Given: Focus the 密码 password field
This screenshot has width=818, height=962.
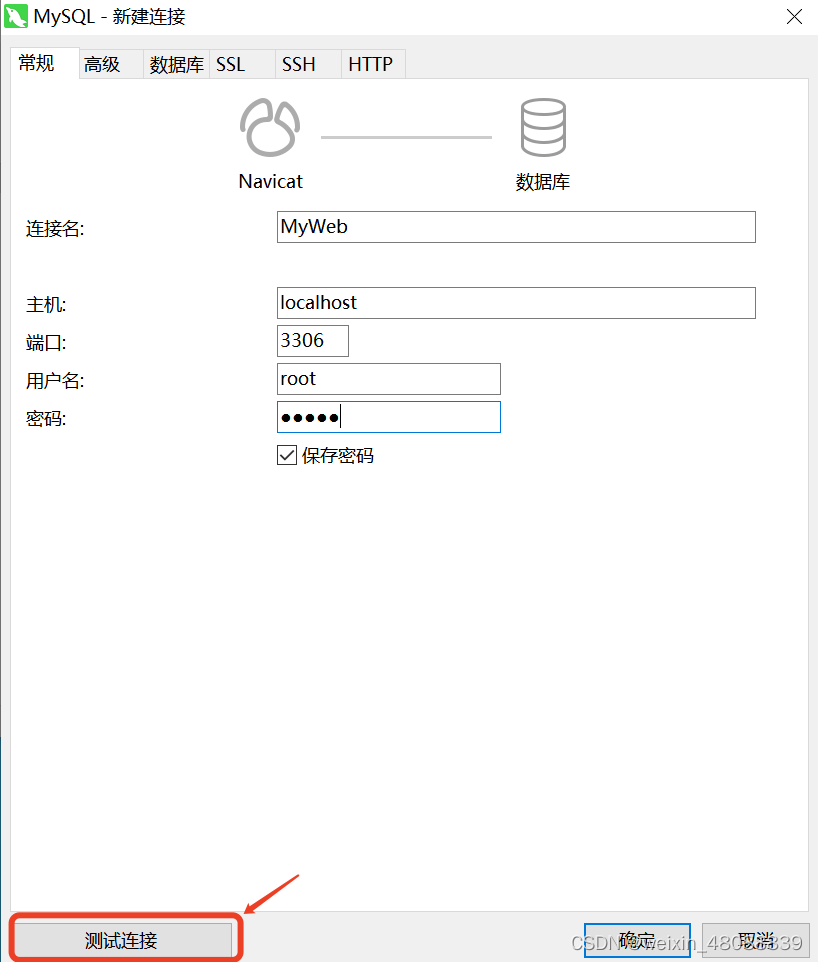Looking at the screenshot, I should tap(388, 417).
